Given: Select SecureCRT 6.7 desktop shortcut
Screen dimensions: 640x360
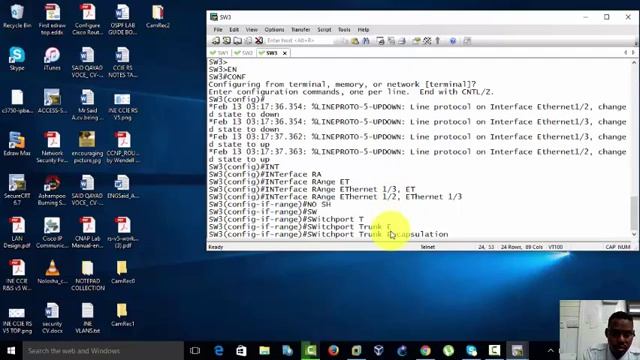Looking at the screenshot, I should [17, 190].
